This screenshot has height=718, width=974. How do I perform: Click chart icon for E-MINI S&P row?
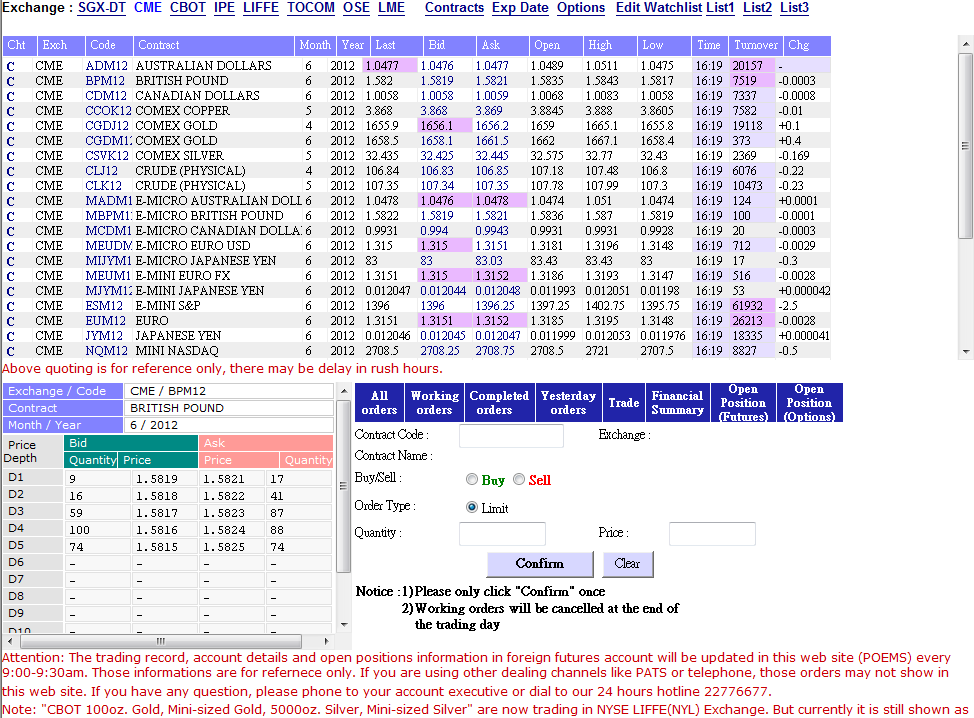click(x=10, y=306)
